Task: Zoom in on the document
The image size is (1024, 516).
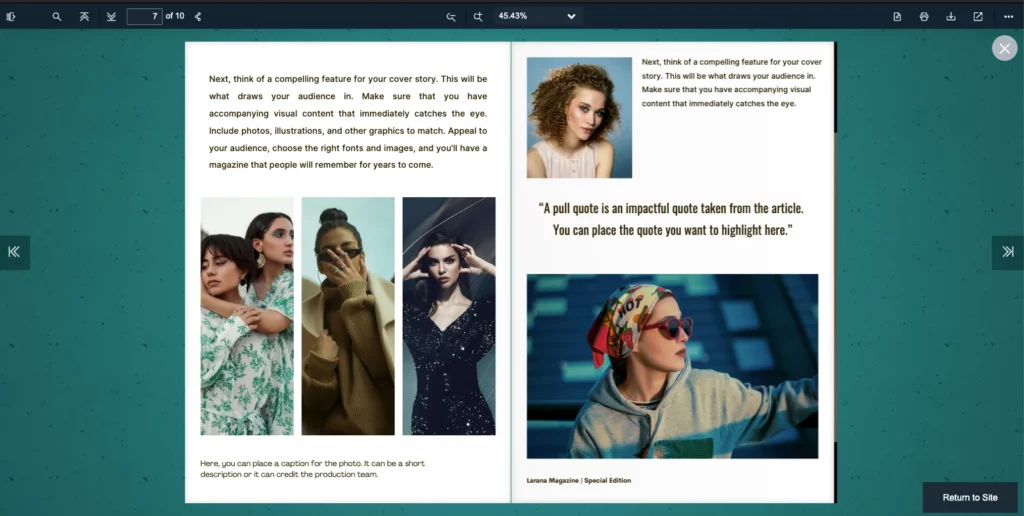Action: [x=478, y=16]
